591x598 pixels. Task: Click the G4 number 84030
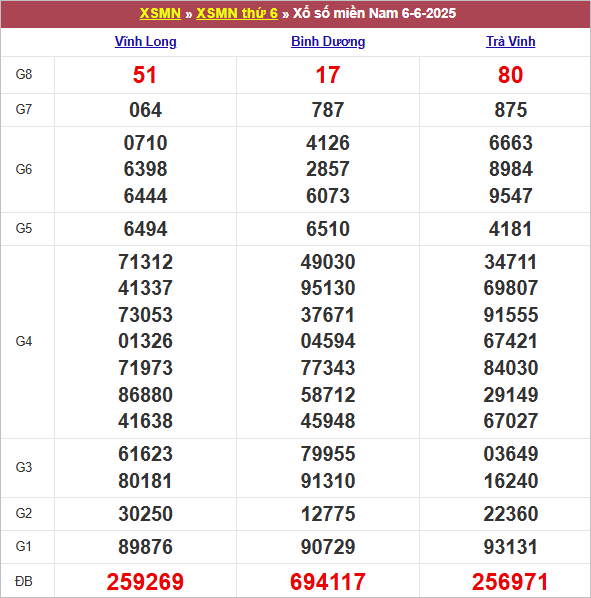(511, 368)
